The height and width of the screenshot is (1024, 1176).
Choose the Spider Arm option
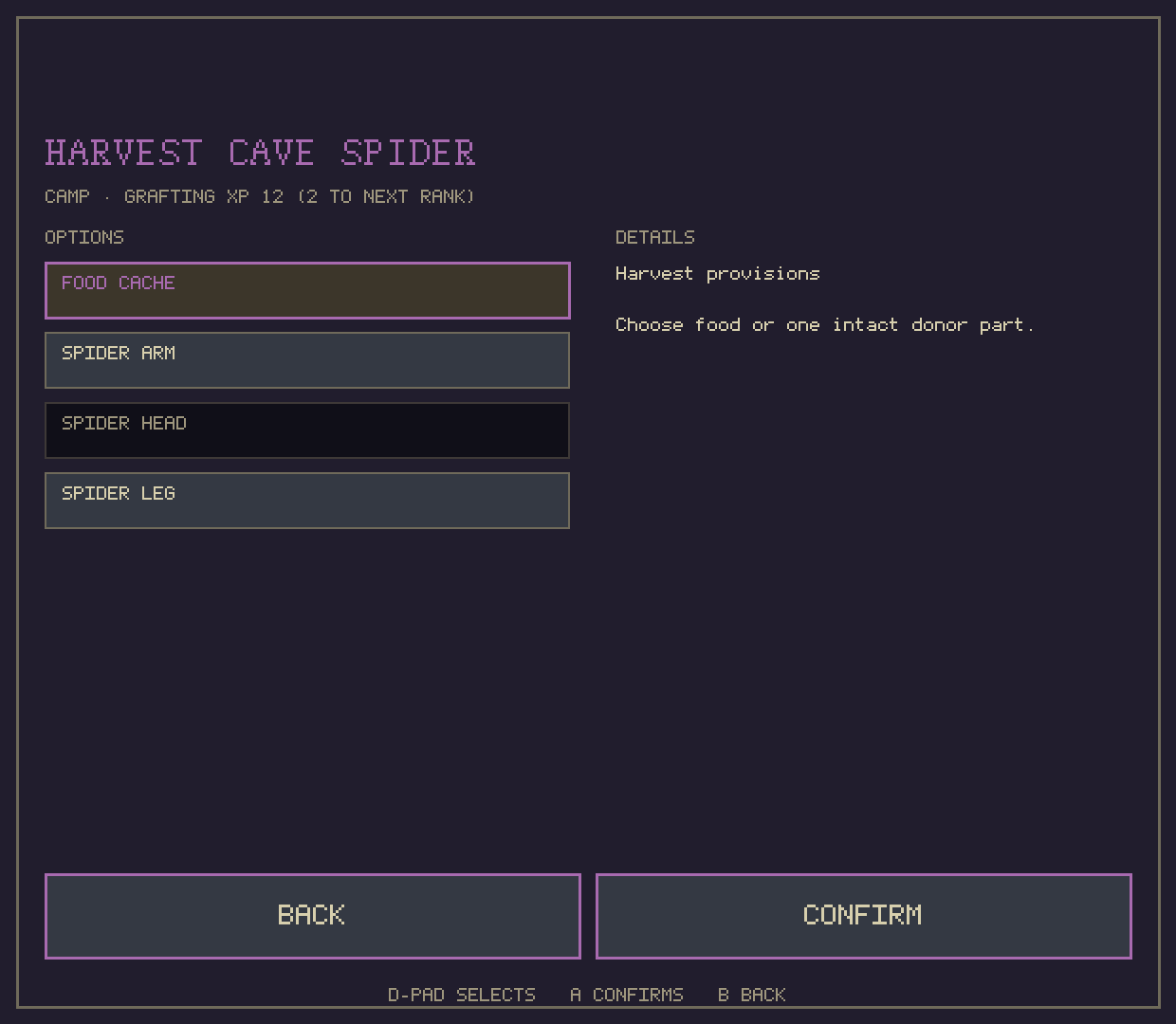tap(307, 360)
